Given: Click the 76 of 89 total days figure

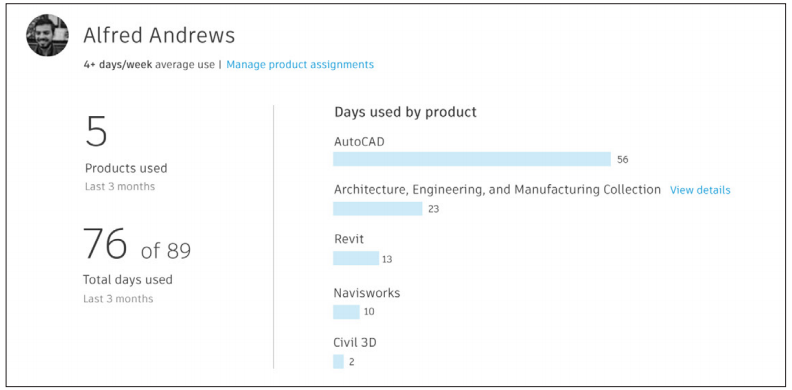Looking at the screenshot, I should click(137, 243).
